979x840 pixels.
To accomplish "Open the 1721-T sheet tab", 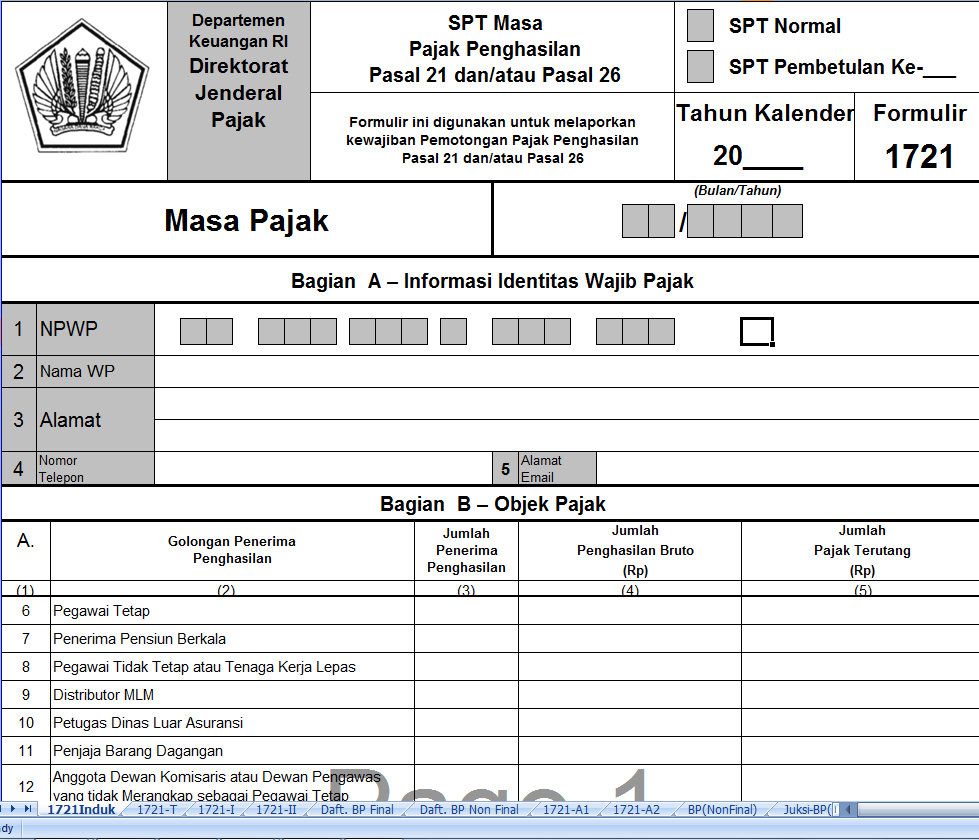I will click(157, 809).
